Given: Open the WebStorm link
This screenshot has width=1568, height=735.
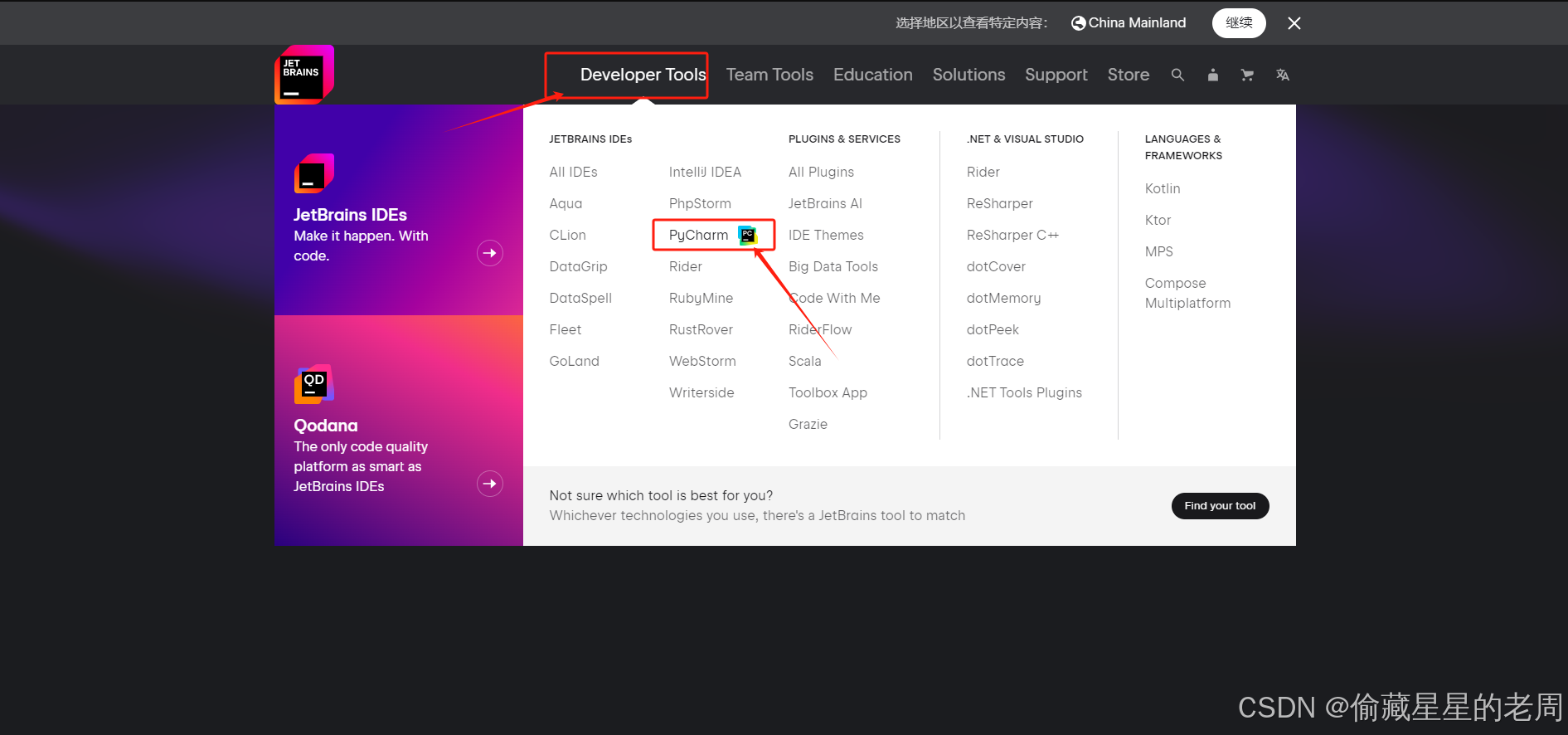Looking at the screenshot, I should pyautogui.click(x=702, y=361).
